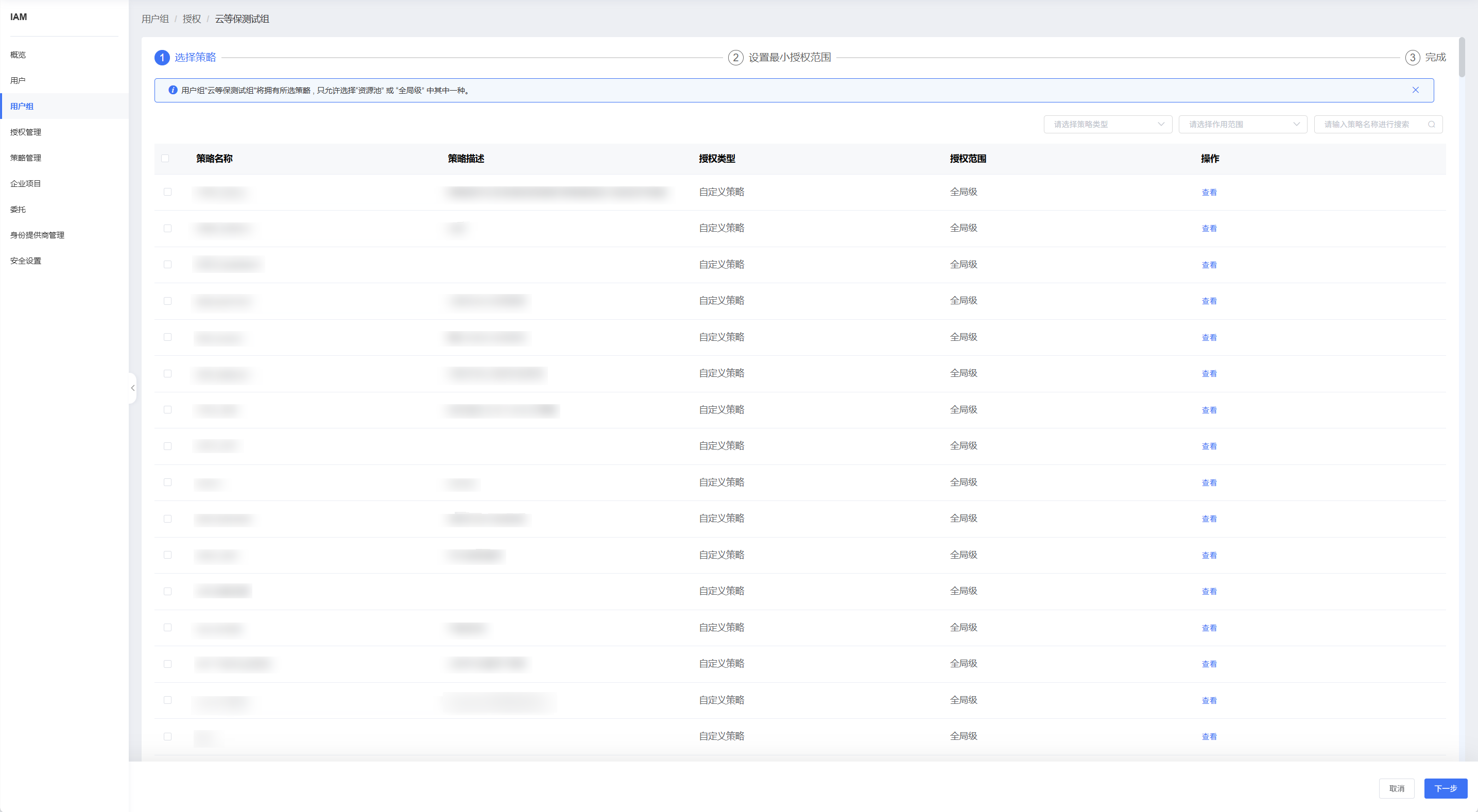Open 用户 in the IAM sidebar
Viewport: 1478px width, 812px height.
(64, 81)
